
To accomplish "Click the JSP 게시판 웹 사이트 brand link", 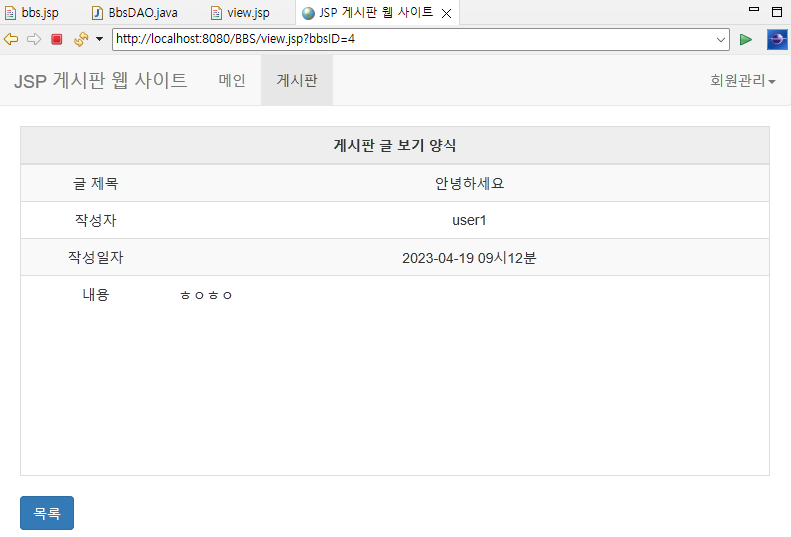I will coord(101,81).
